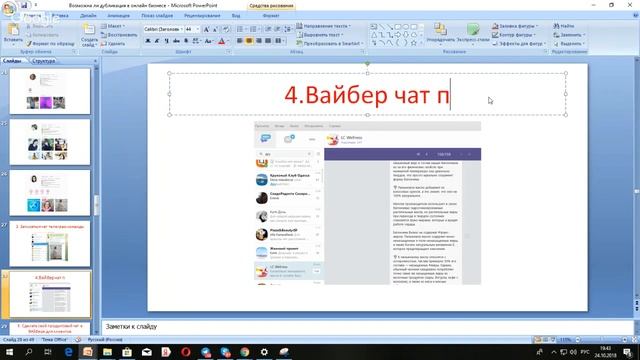Viewport: 640px width, 360px height.
Task: Select the Oval shape in gallery
Action: tap(406, 27)
